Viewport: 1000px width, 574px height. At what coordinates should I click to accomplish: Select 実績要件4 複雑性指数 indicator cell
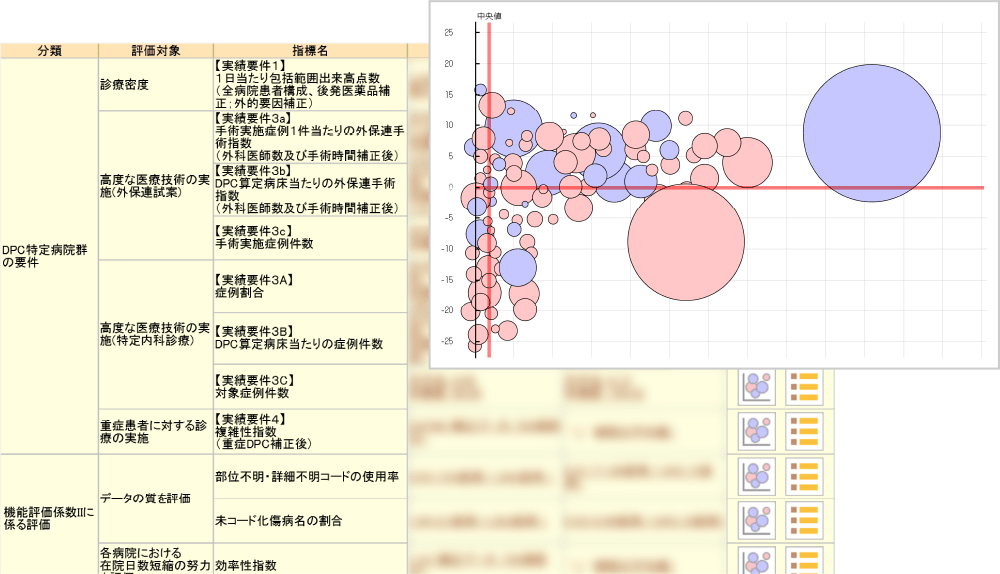pyautogui.click(x=310, y=431)
